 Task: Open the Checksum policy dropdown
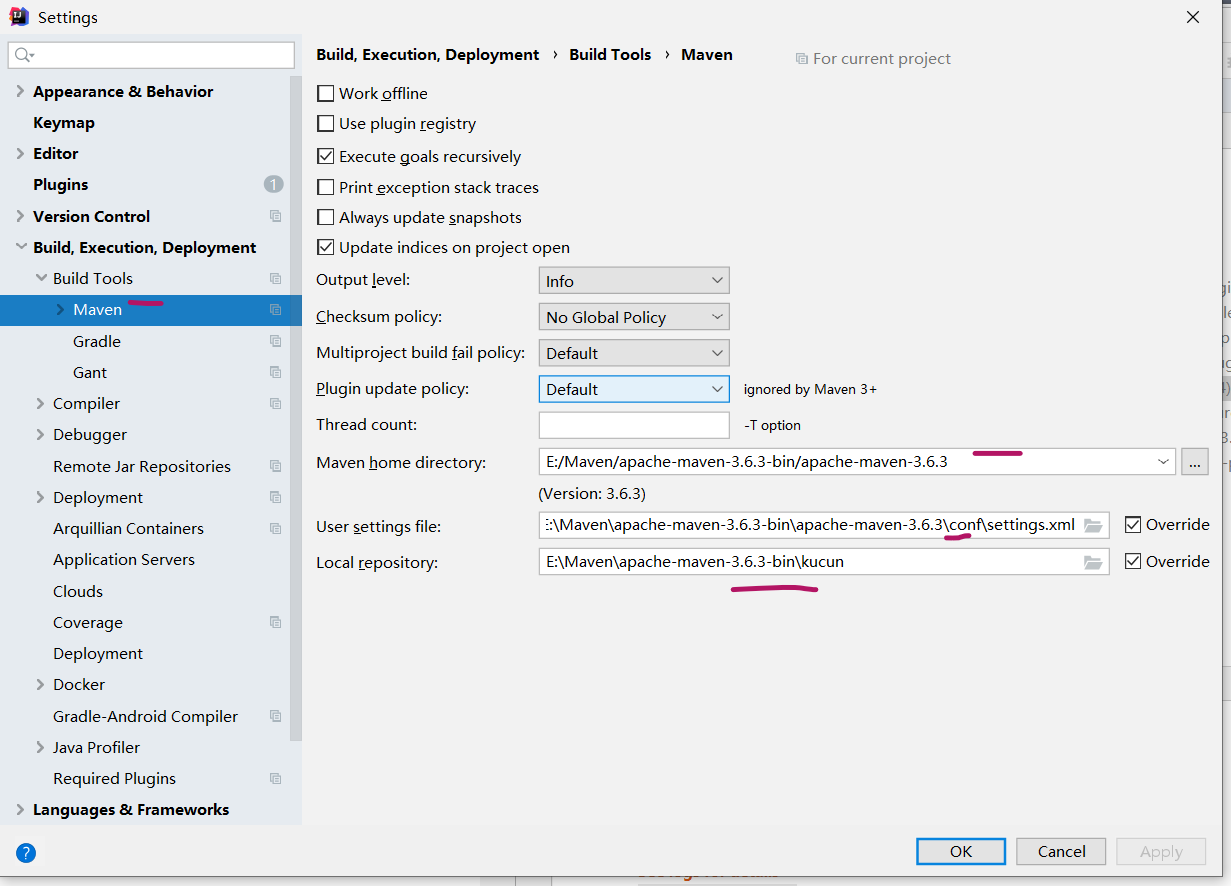point(634,317)
